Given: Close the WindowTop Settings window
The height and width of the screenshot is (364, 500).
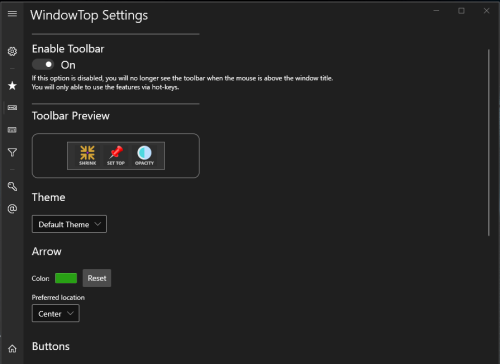Looking at the screenshot, I should (x=486, y=11).
